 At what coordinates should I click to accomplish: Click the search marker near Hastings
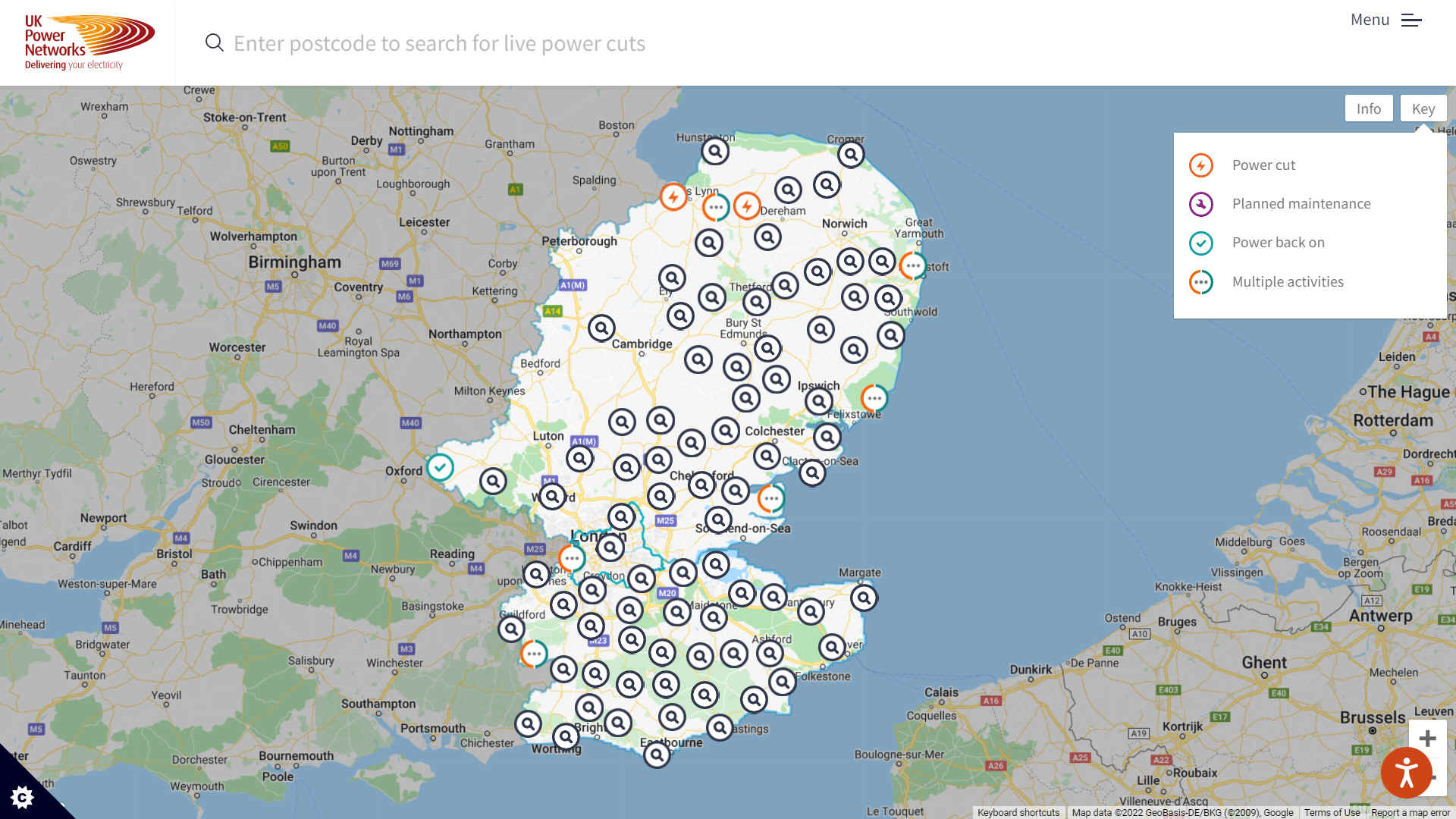tap(720, 728)
